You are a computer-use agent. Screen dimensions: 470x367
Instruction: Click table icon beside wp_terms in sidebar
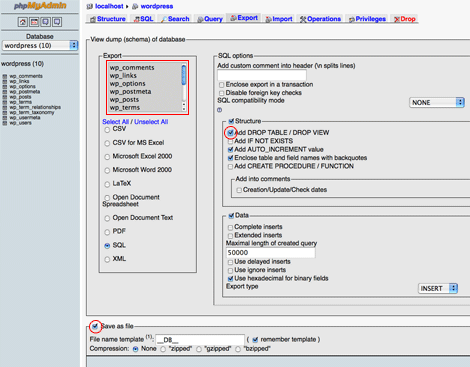coord(5,102)
